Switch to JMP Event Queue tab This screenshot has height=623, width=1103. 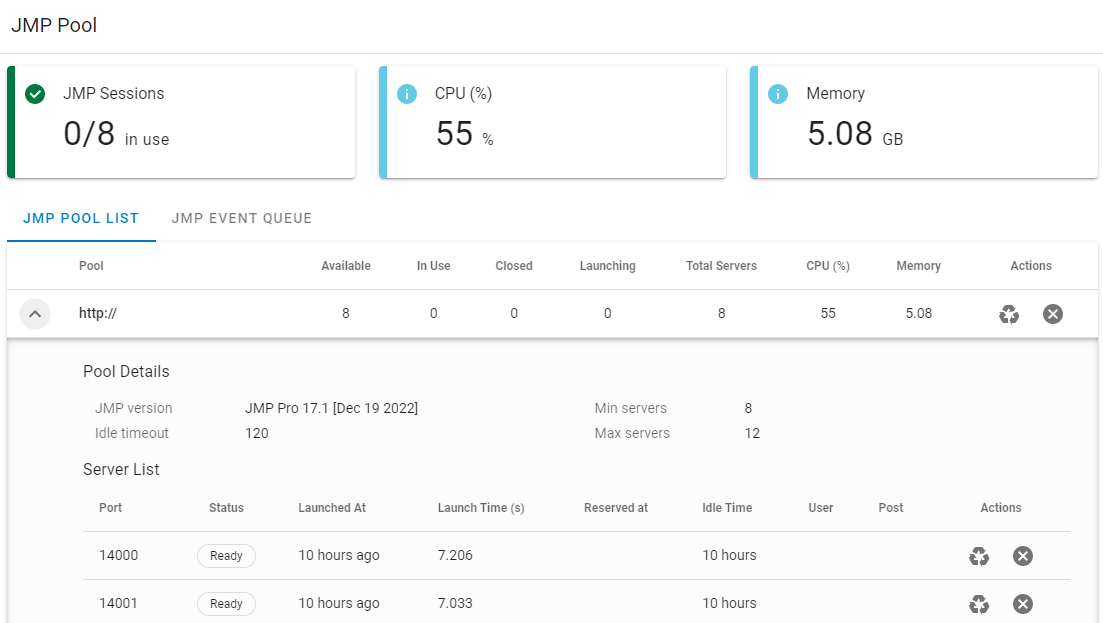242,218
